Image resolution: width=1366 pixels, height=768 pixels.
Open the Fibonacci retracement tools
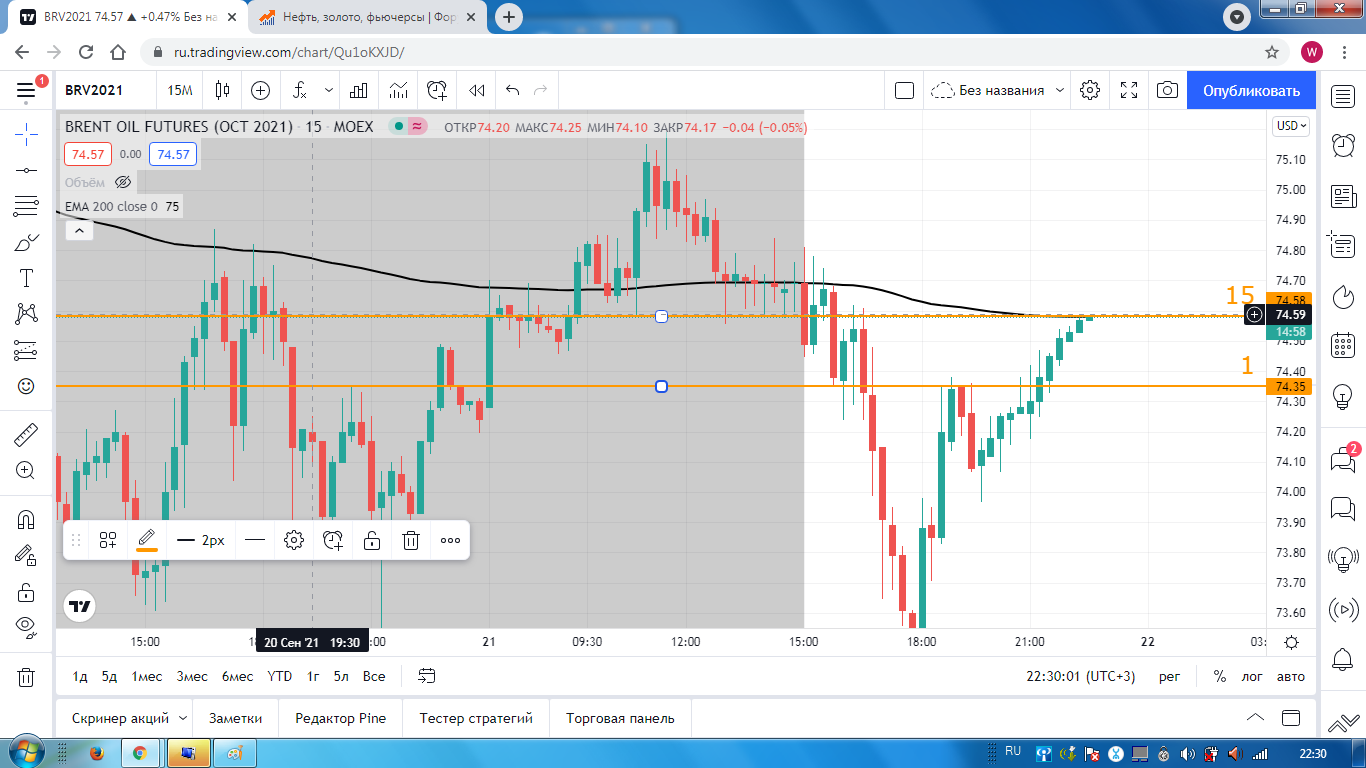[x=26, y=206]
